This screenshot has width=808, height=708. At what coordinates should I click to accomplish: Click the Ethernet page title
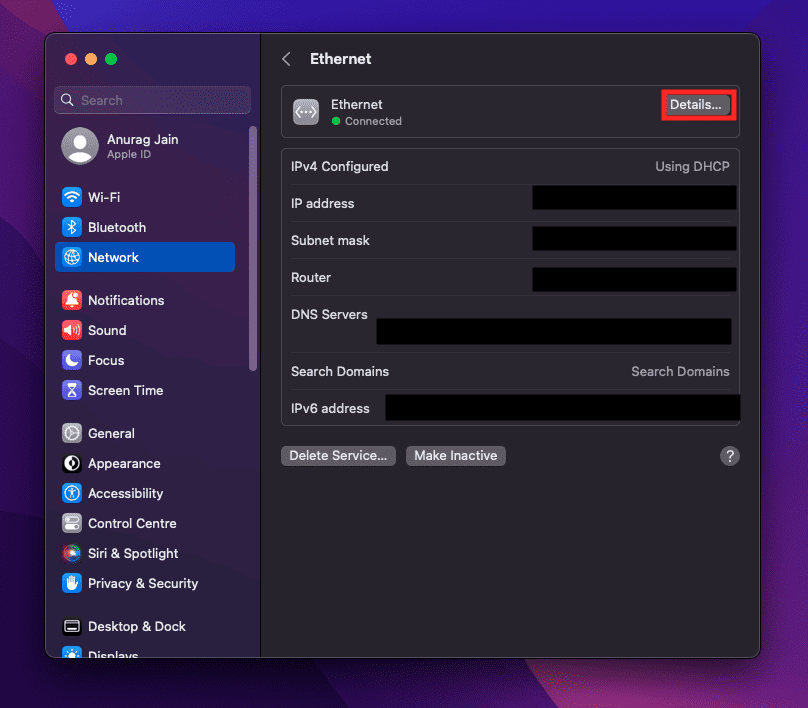tap(340, 59)
